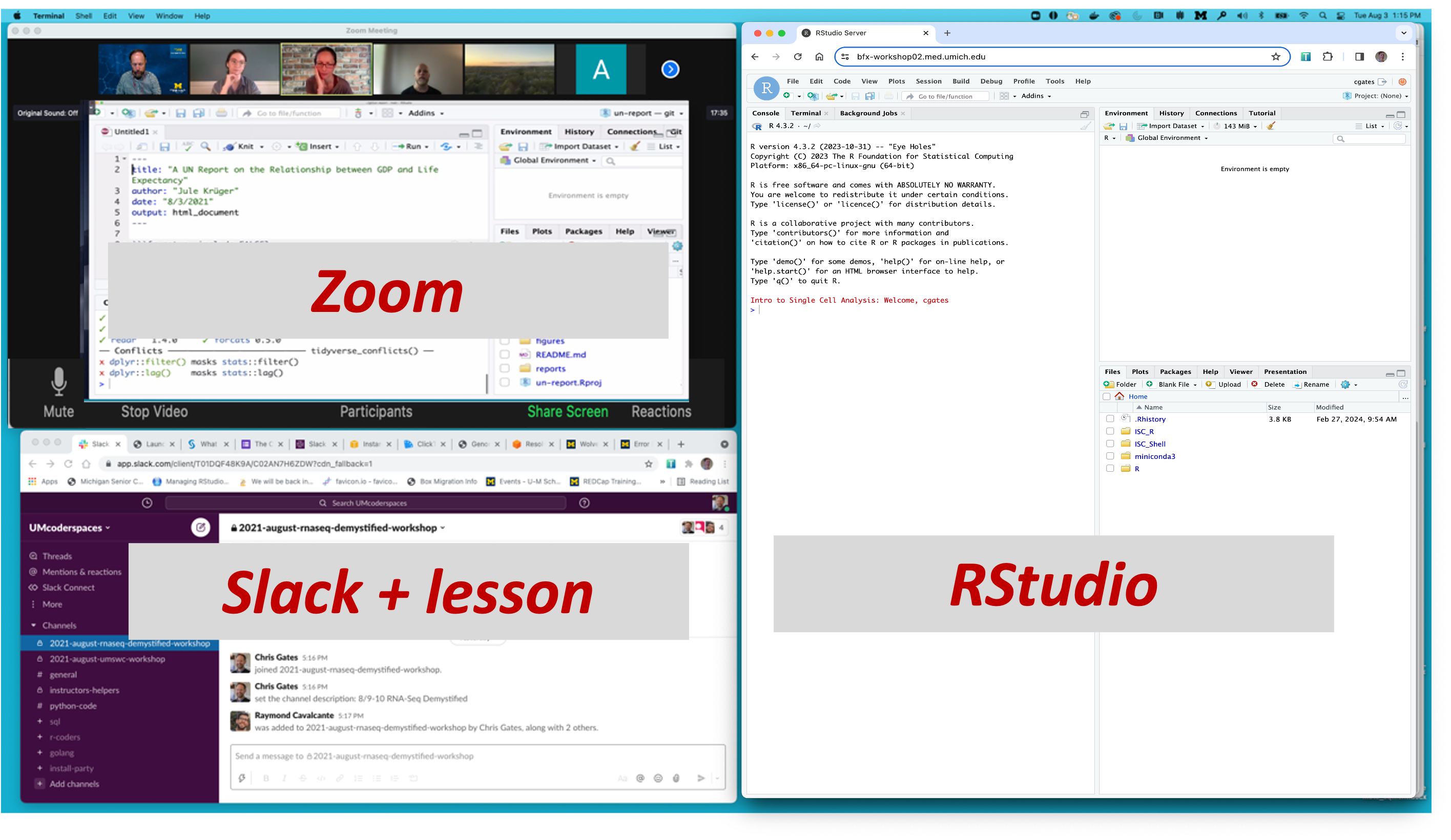The width and height of the screenshot is (1451, 840).
Task: Click the Go to file/function field in RStudio
Action: [945, 96]
